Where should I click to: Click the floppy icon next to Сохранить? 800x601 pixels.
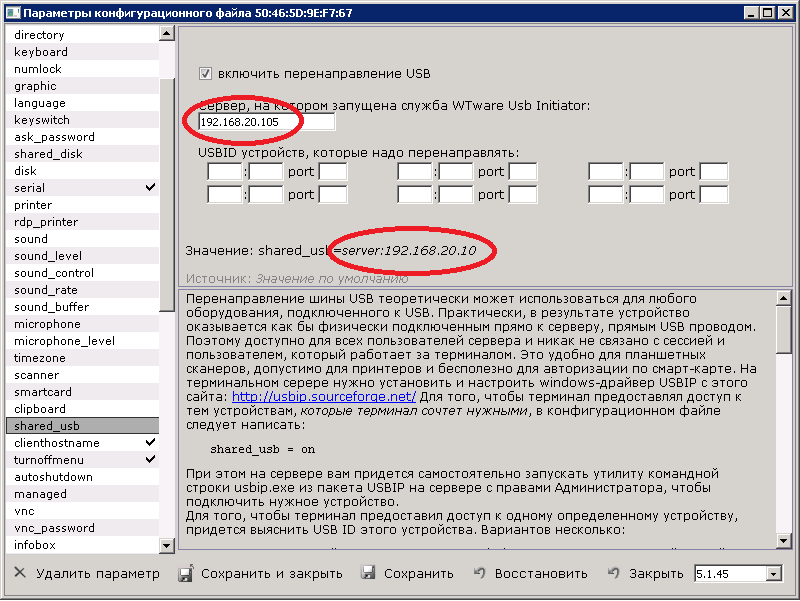[368, 574]
